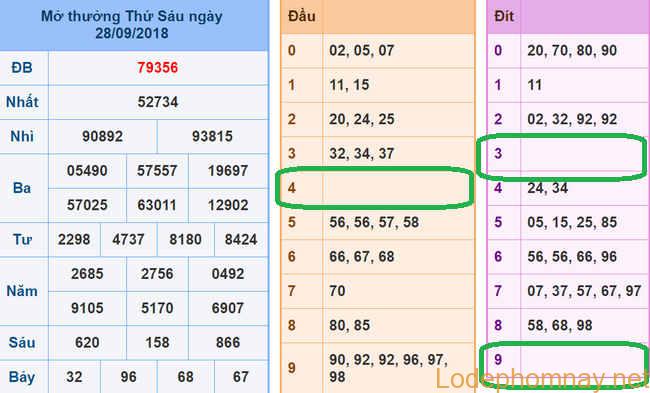650x393 pixels.
Task: Click the Đít values '56, 56, 66, 96'
Action: coord(572,257)
